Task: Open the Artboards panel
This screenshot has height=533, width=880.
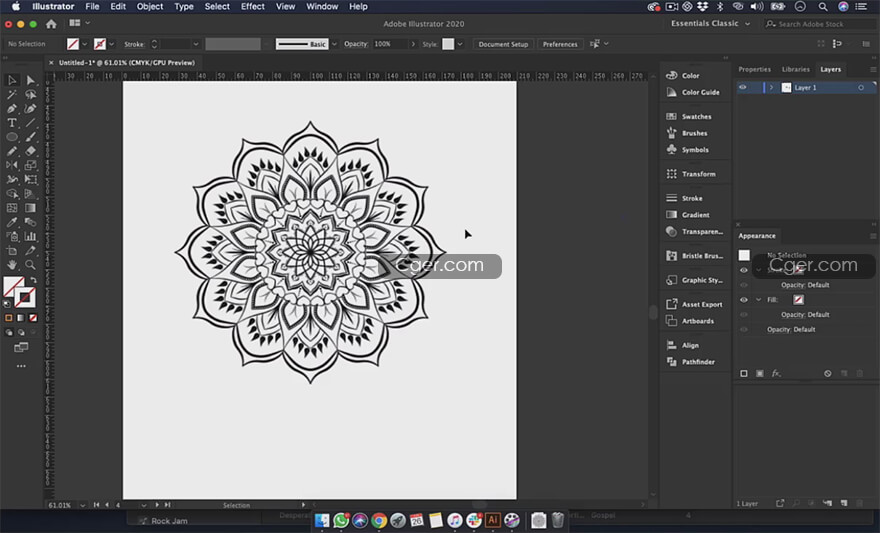Action: (697, 321)
